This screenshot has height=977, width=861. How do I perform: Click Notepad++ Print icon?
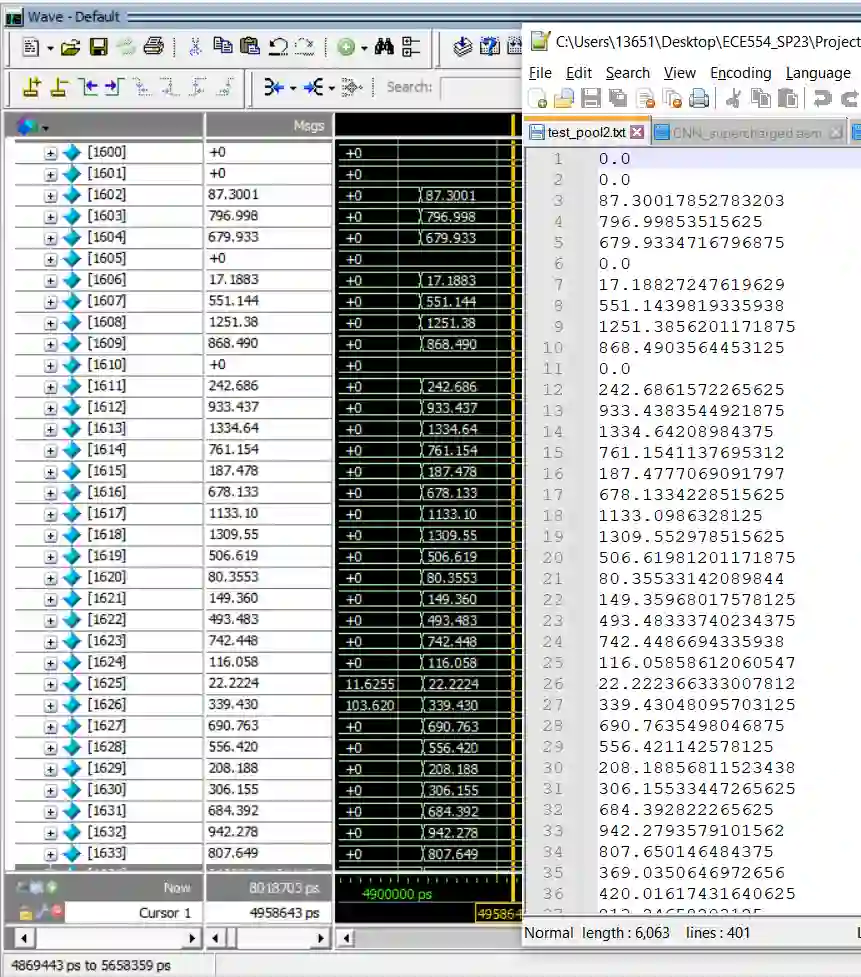pyautogui.click(x=699, y=98)
